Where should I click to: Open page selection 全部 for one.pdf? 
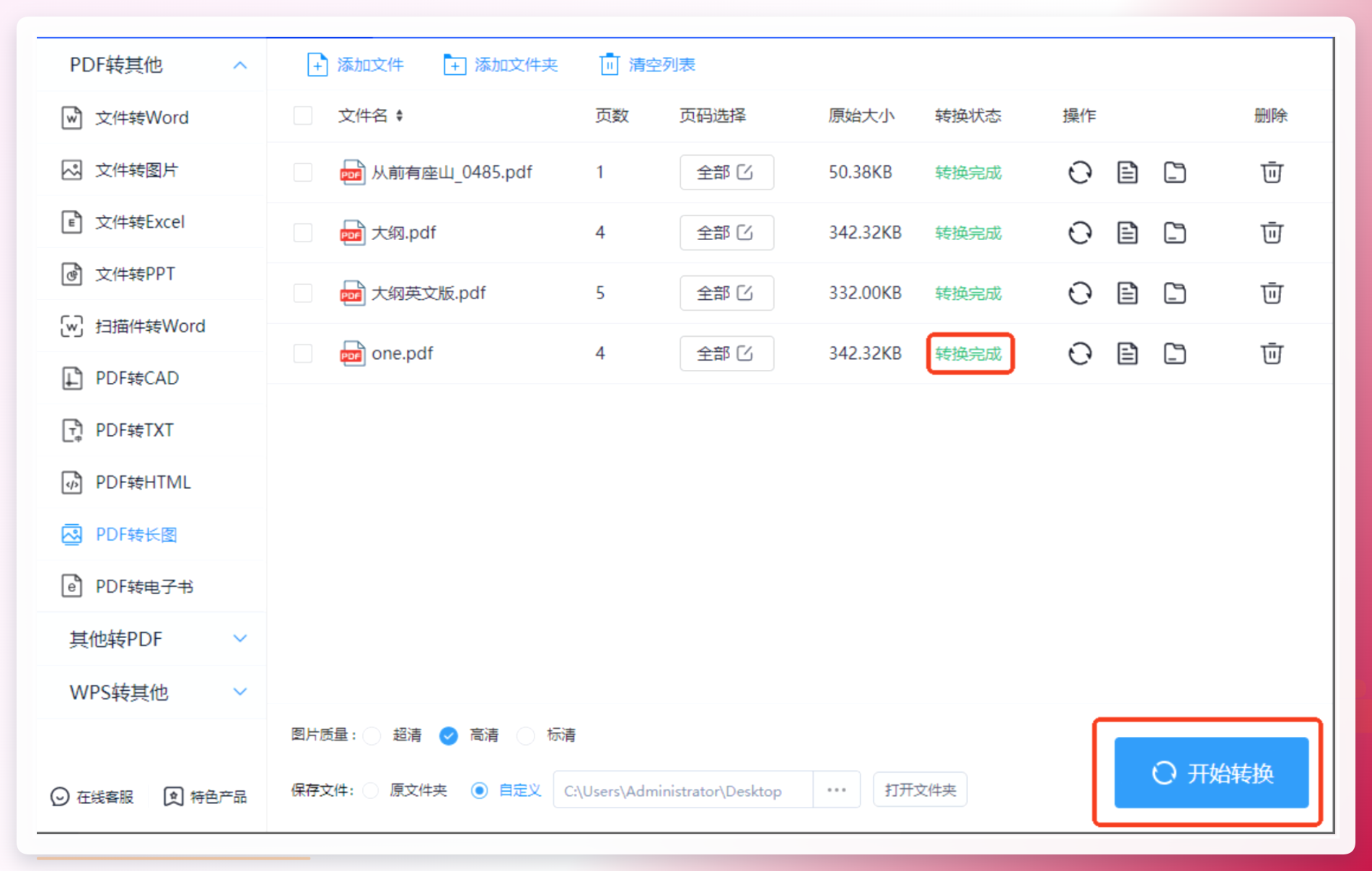pos(726,353)
